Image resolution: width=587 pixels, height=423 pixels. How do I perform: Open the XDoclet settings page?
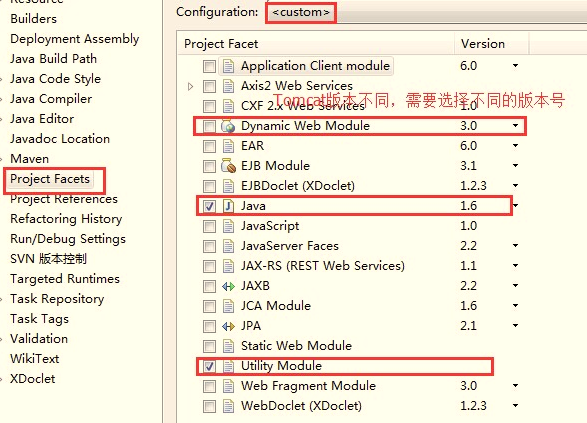tap(33, 379)
